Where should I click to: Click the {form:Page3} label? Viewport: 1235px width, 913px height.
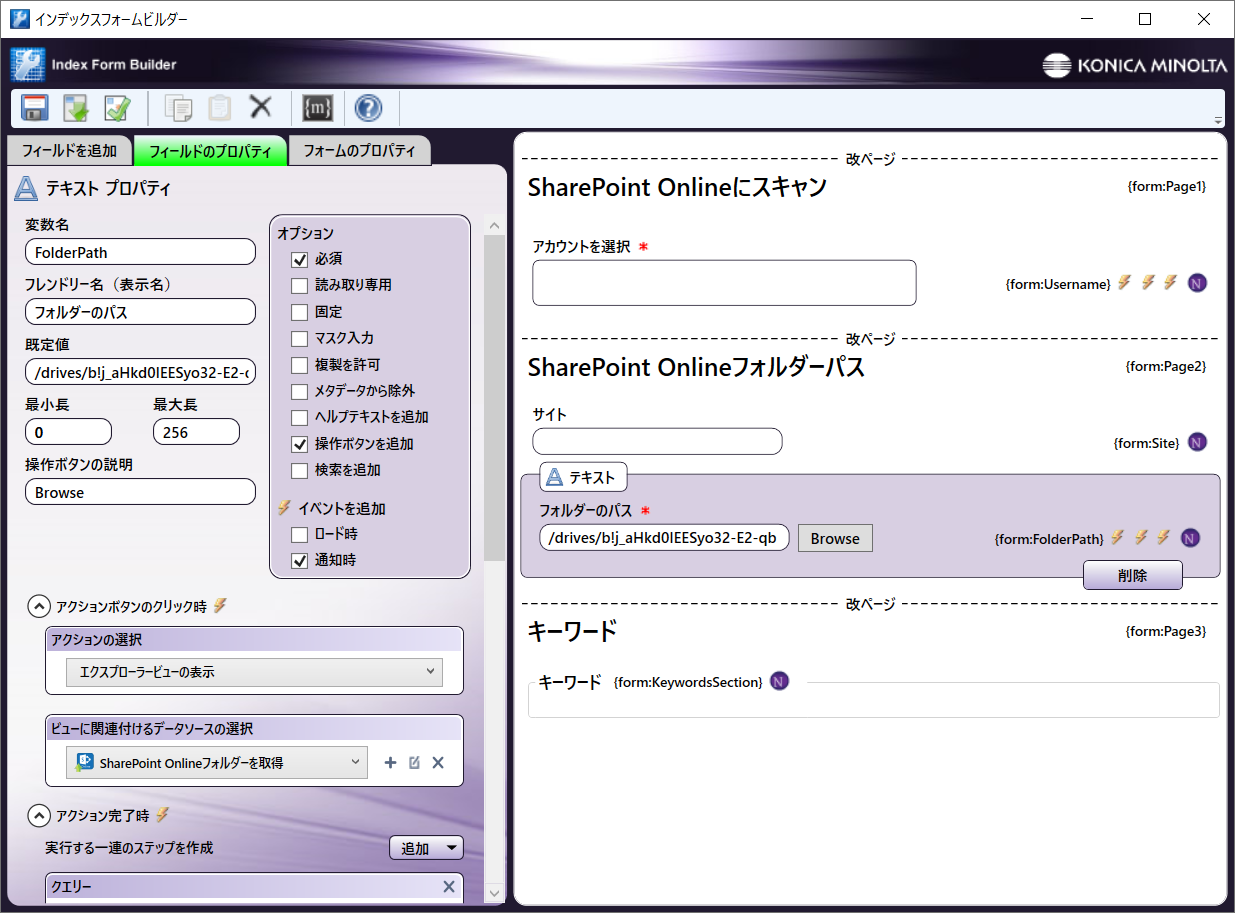pos(1166,631)
